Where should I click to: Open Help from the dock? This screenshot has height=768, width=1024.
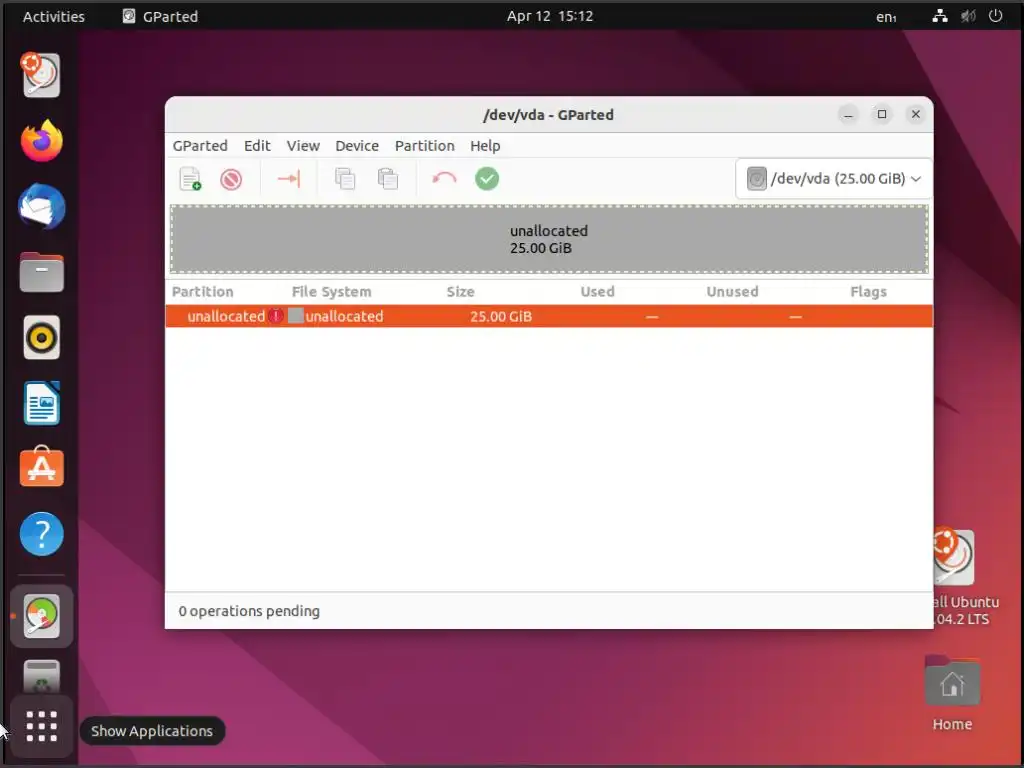pyautogui.click(x=41, y=534)
